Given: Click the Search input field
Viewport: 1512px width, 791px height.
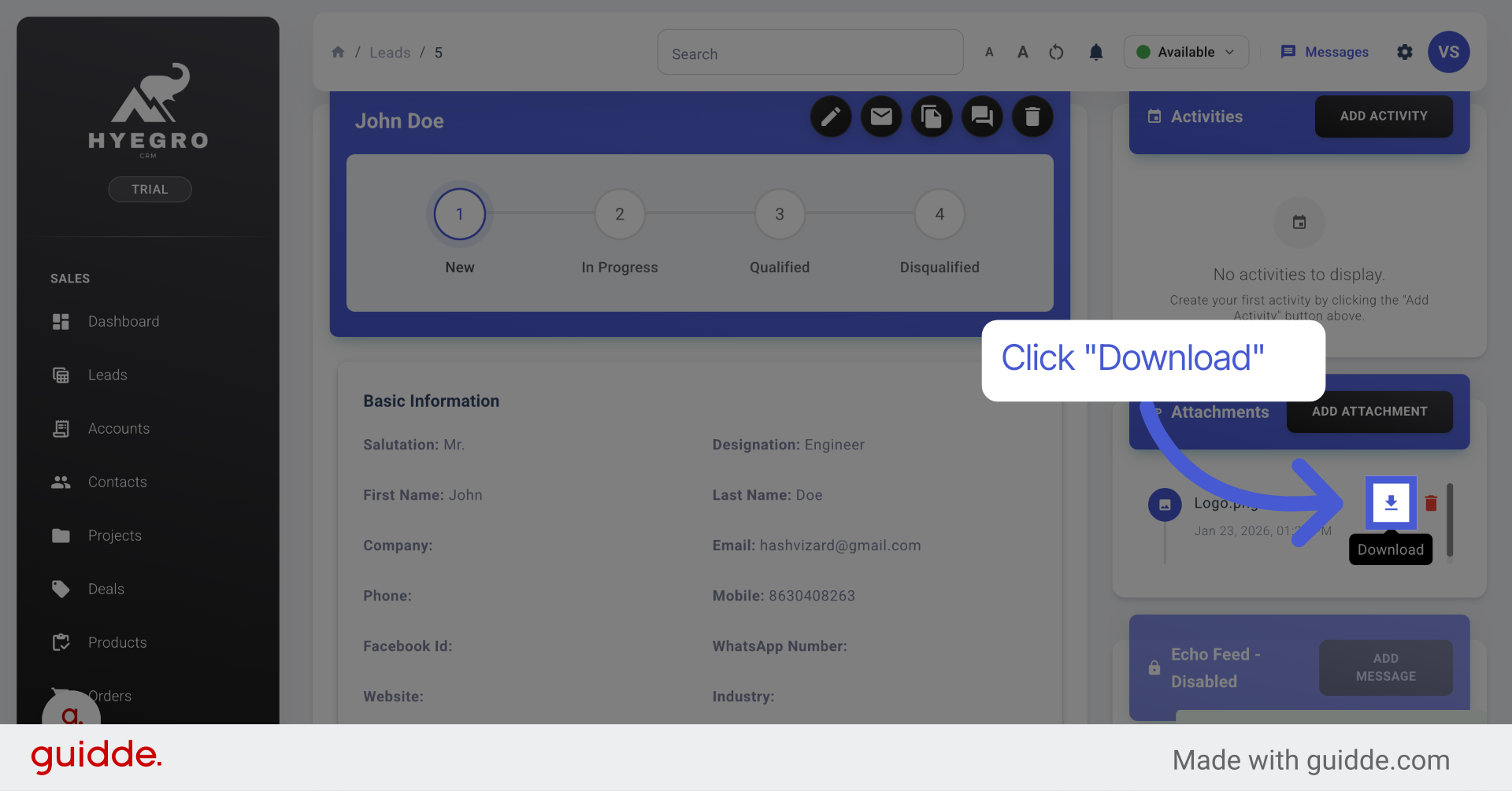Looking at the screenshot, I should tap(810, 53).
